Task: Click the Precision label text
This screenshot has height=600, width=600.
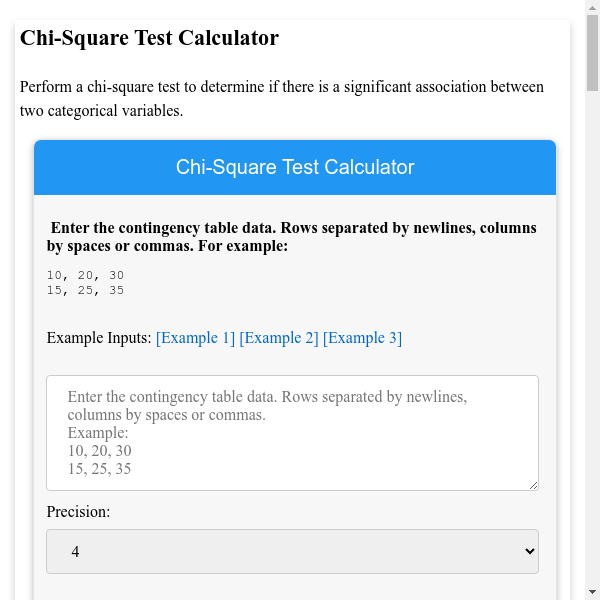Action: coord(78,512)
